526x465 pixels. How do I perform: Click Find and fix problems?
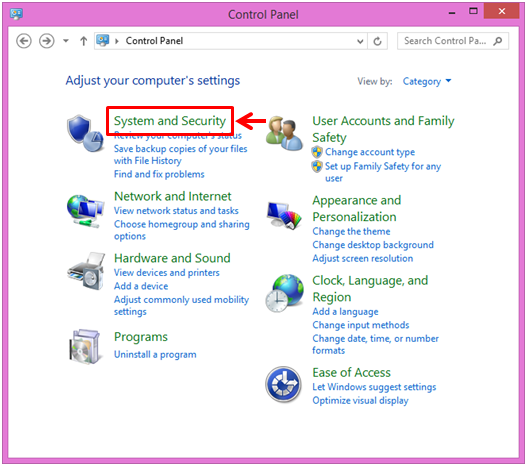[159, 174]
